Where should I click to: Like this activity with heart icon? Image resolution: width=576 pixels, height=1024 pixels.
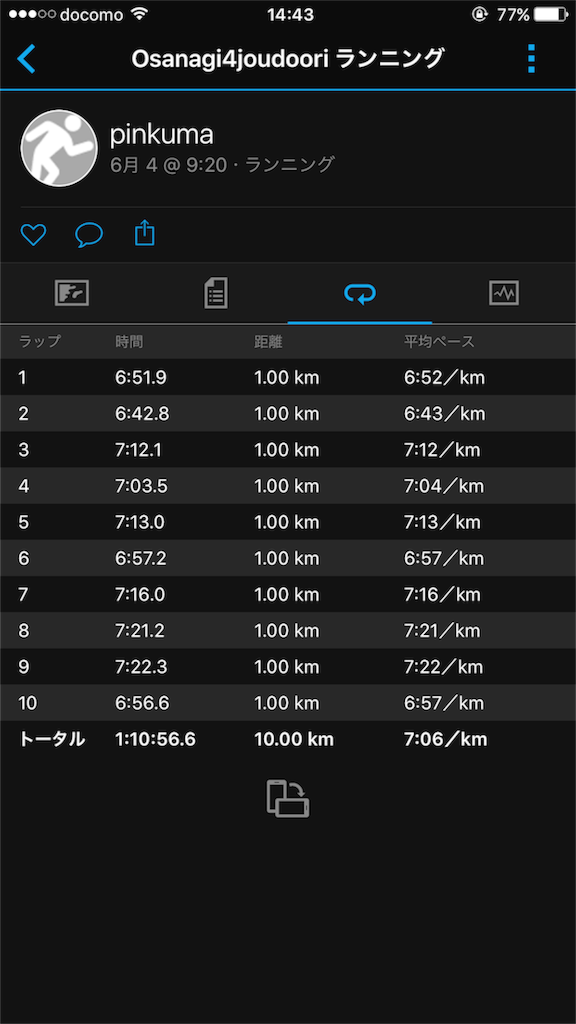[33, 234]
